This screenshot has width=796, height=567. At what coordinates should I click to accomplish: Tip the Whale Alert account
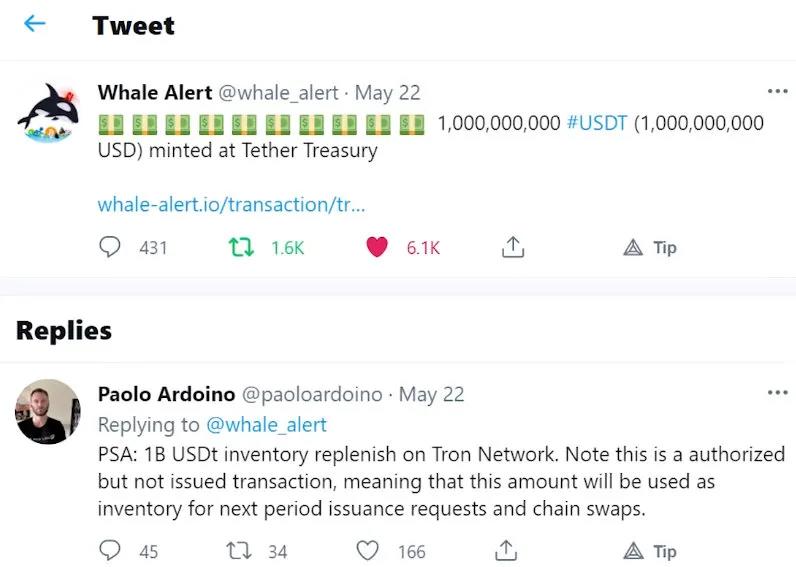(650, 247)
